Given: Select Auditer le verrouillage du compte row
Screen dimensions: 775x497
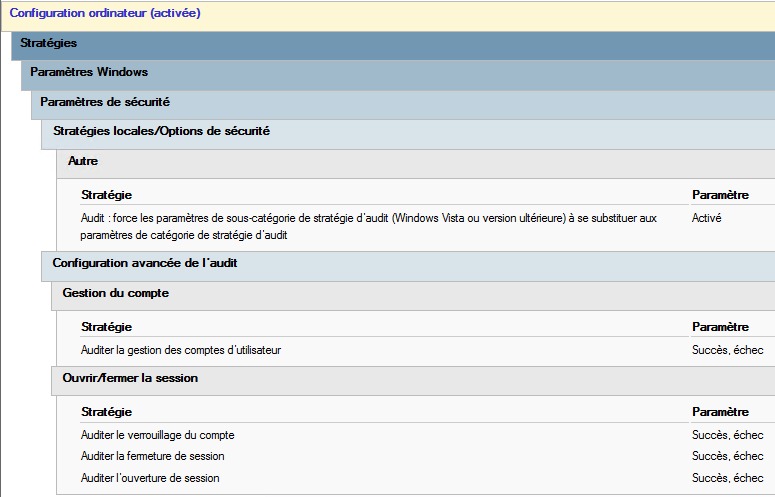Looking at the screenshot, I should coord(157,435).
